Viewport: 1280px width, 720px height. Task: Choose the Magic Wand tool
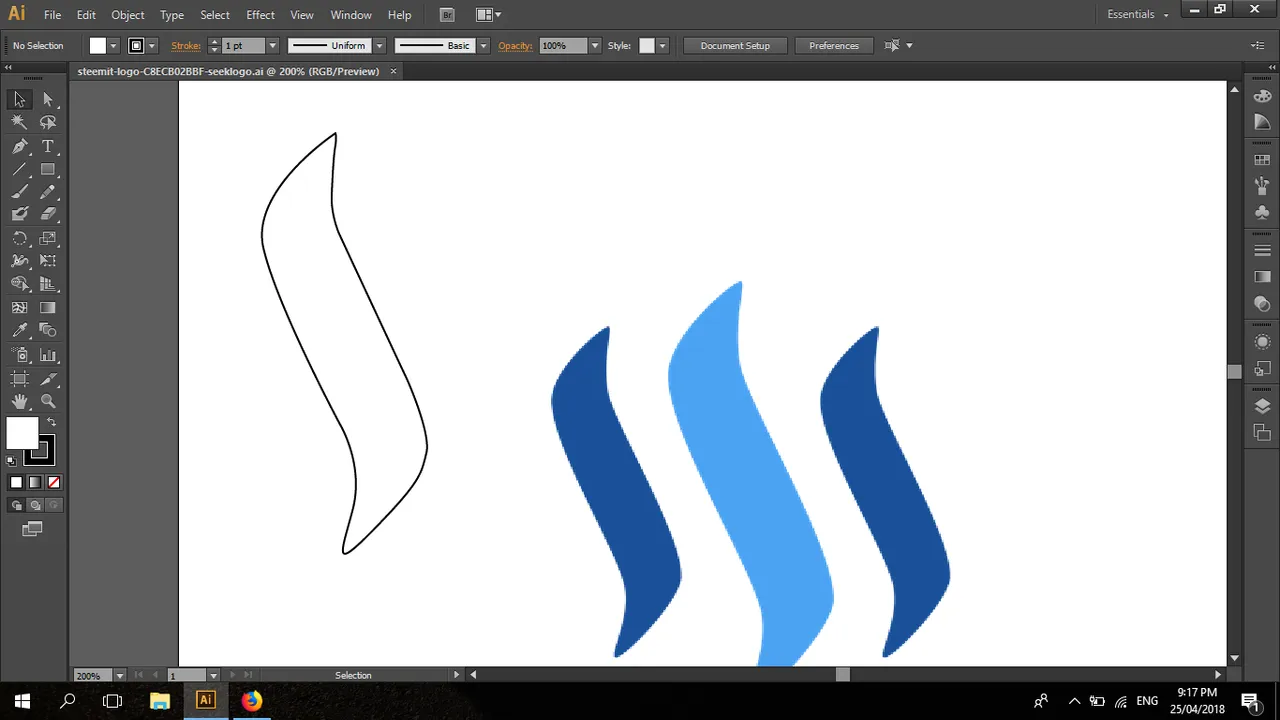[x=19, y=122]
